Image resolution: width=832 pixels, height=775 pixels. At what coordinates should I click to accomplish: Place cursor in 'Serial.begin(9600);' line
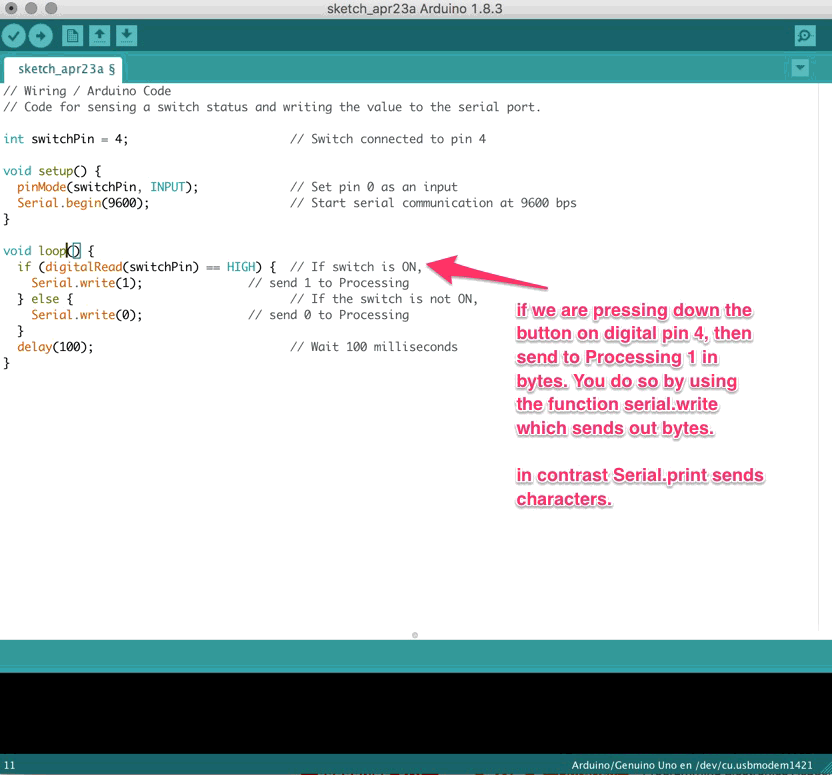pos(83,203)
